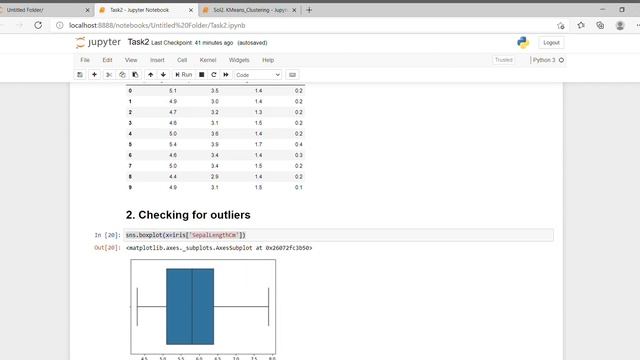The image size is (640, 360).
Task: Click the Logout button
Action: 551,42
